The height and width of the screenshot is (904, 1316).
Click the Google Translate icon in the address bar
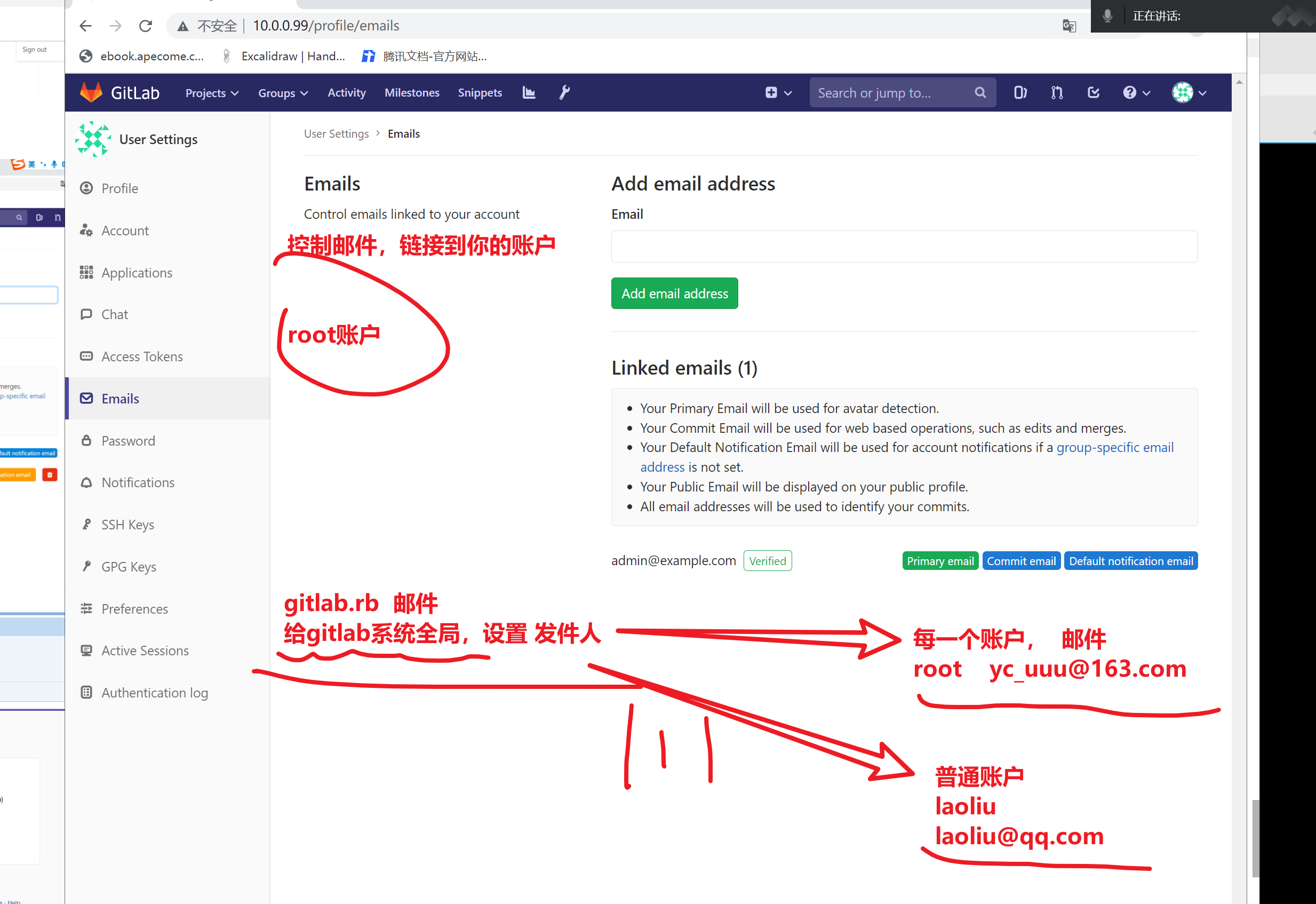point(1069,26)
